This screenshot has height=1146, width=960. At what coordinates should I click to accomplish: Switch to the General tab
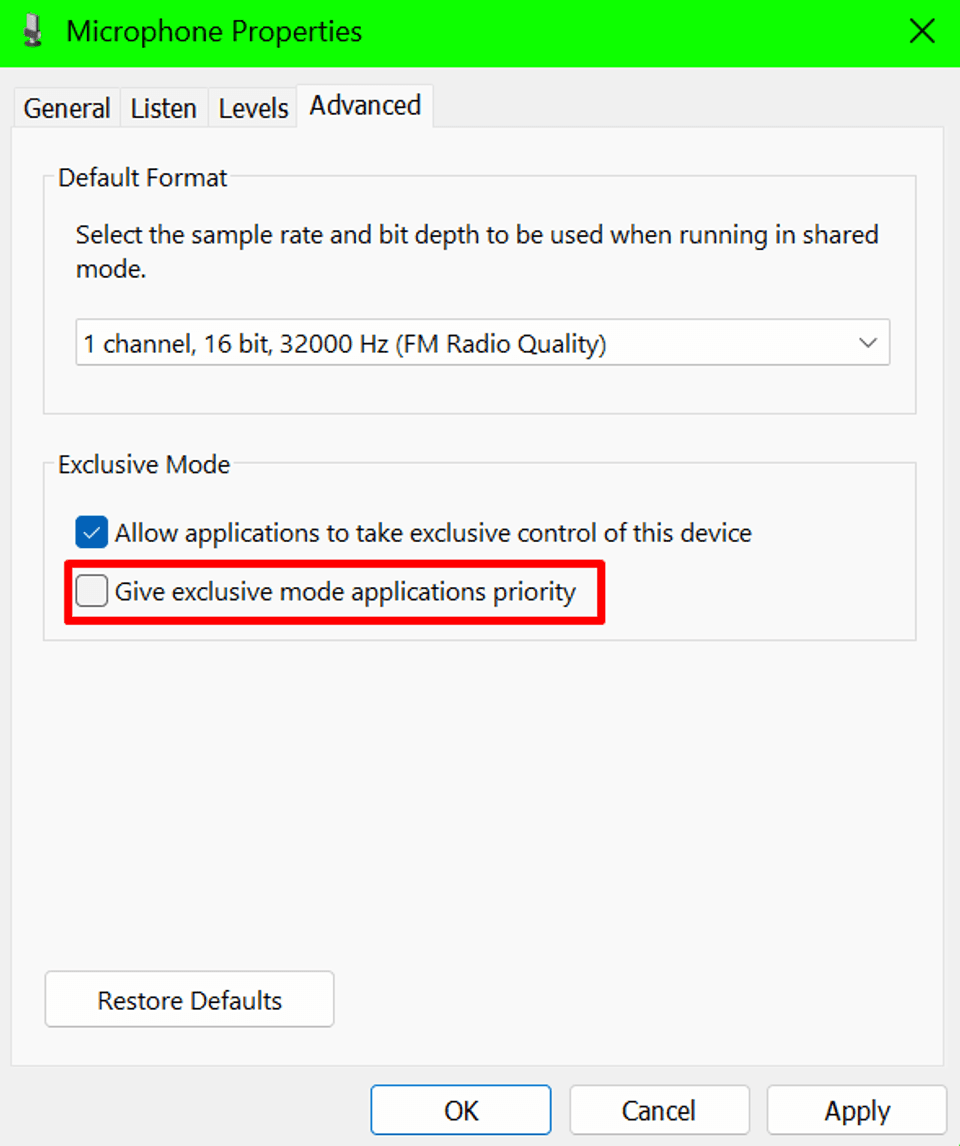(66, 108)
